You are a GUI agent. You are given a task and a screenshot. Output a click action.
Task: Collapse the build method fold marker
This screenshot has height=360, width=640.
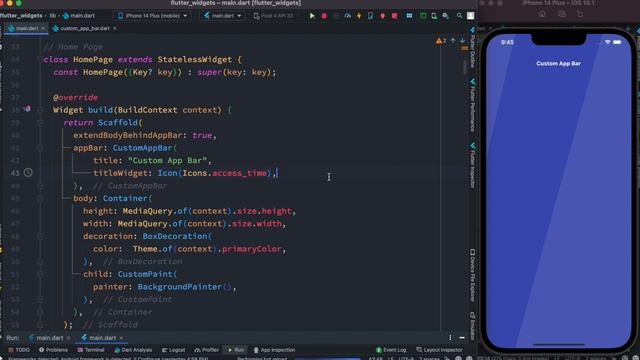pyautogui.click(x=40, y=110)
